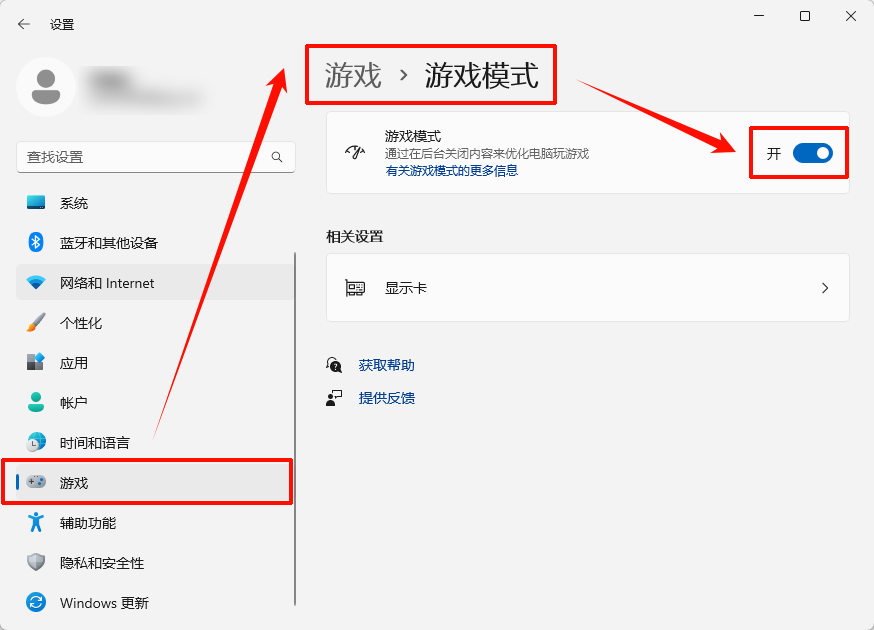Open 应用 settings in sidebar
Image resolution: width=874 pixels, height=630 pixels.
coord(74,363)
